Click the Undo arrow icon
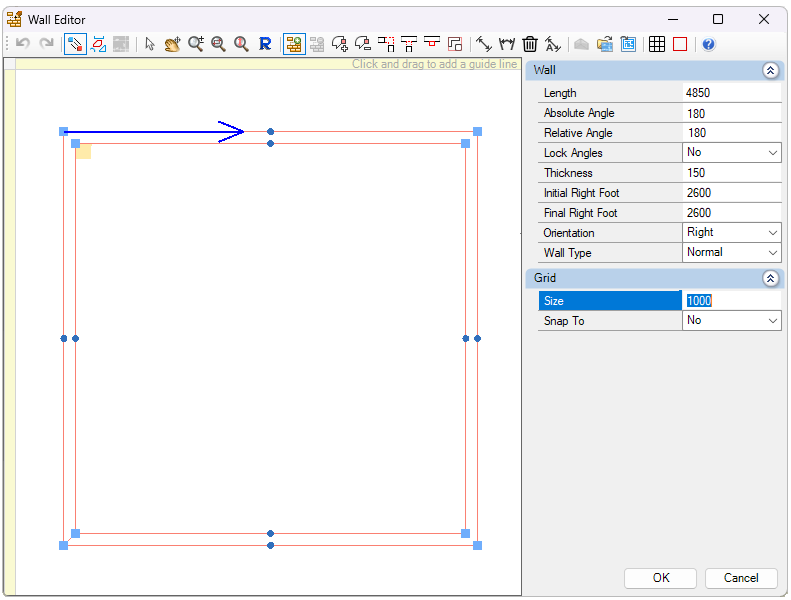 23,44
